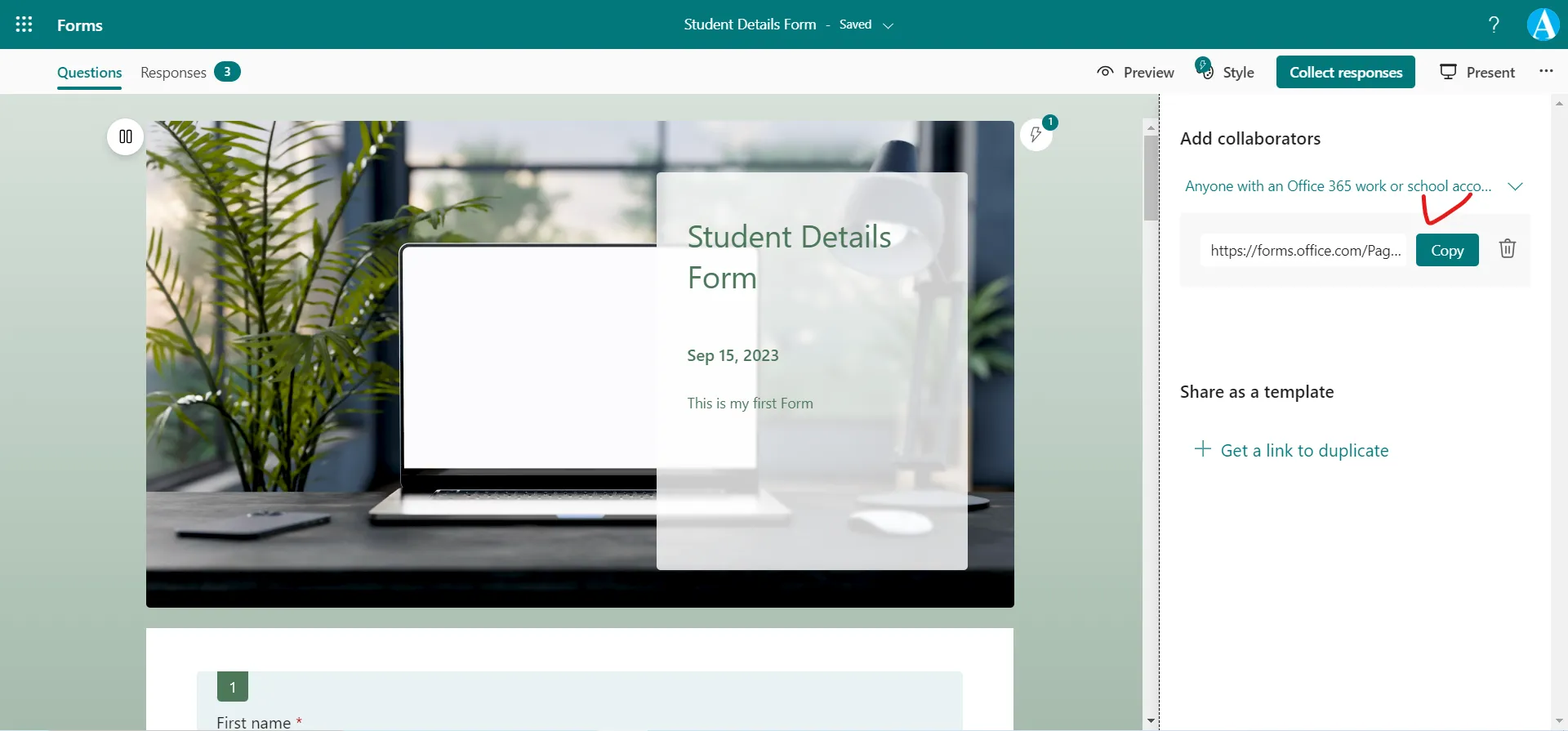Click the Present screen icon
The height and width of the screenshot is (731, 1568).
pos(1448,72)
